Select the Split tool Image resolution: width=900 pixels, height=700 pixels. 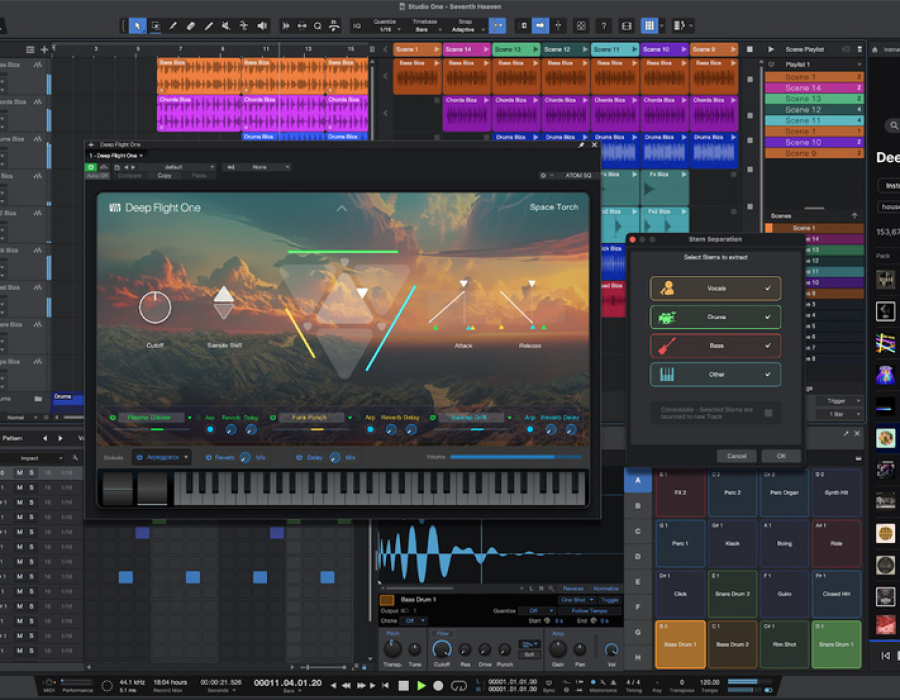(x=173, y=25)
